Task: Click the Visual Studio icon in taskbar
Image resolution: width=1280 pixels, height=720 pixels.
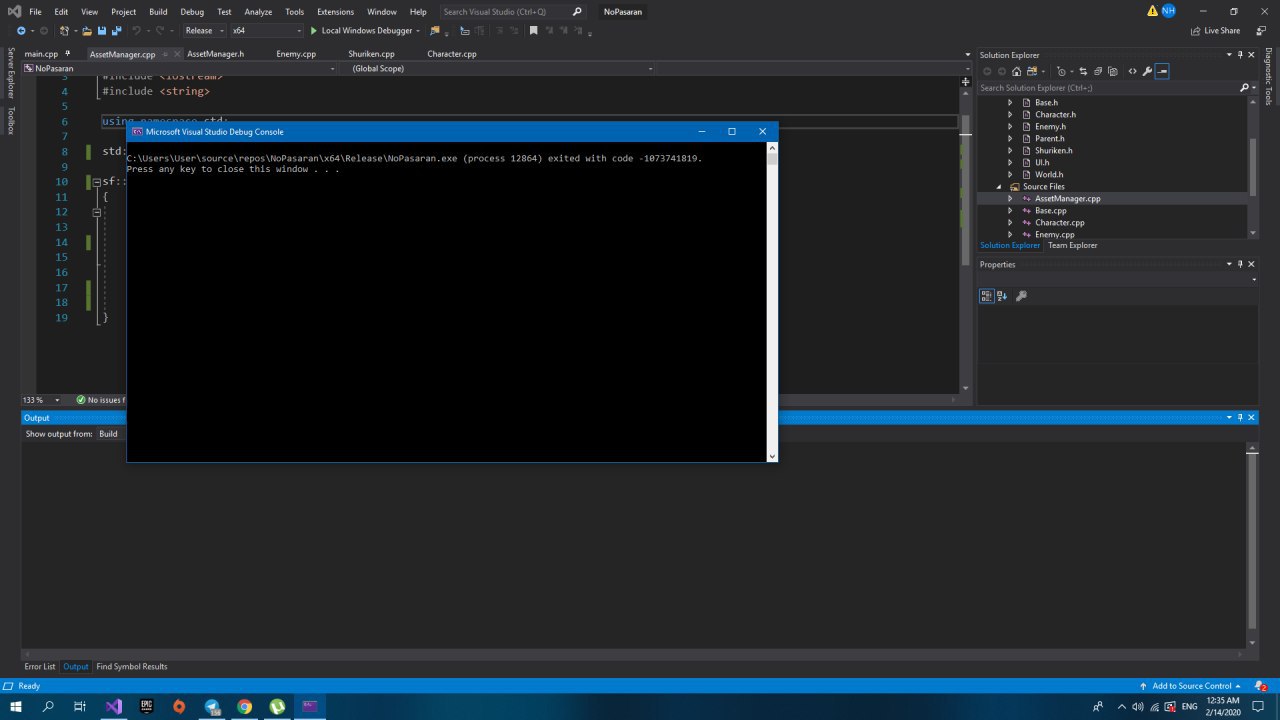Action: click(x=113, y=706)
